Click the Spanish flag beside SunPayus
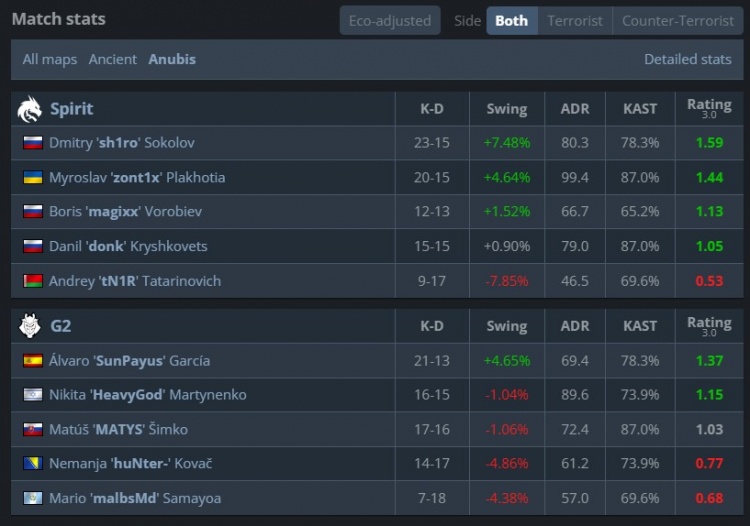This screenshot has width=750, height=526. (32, 360)
